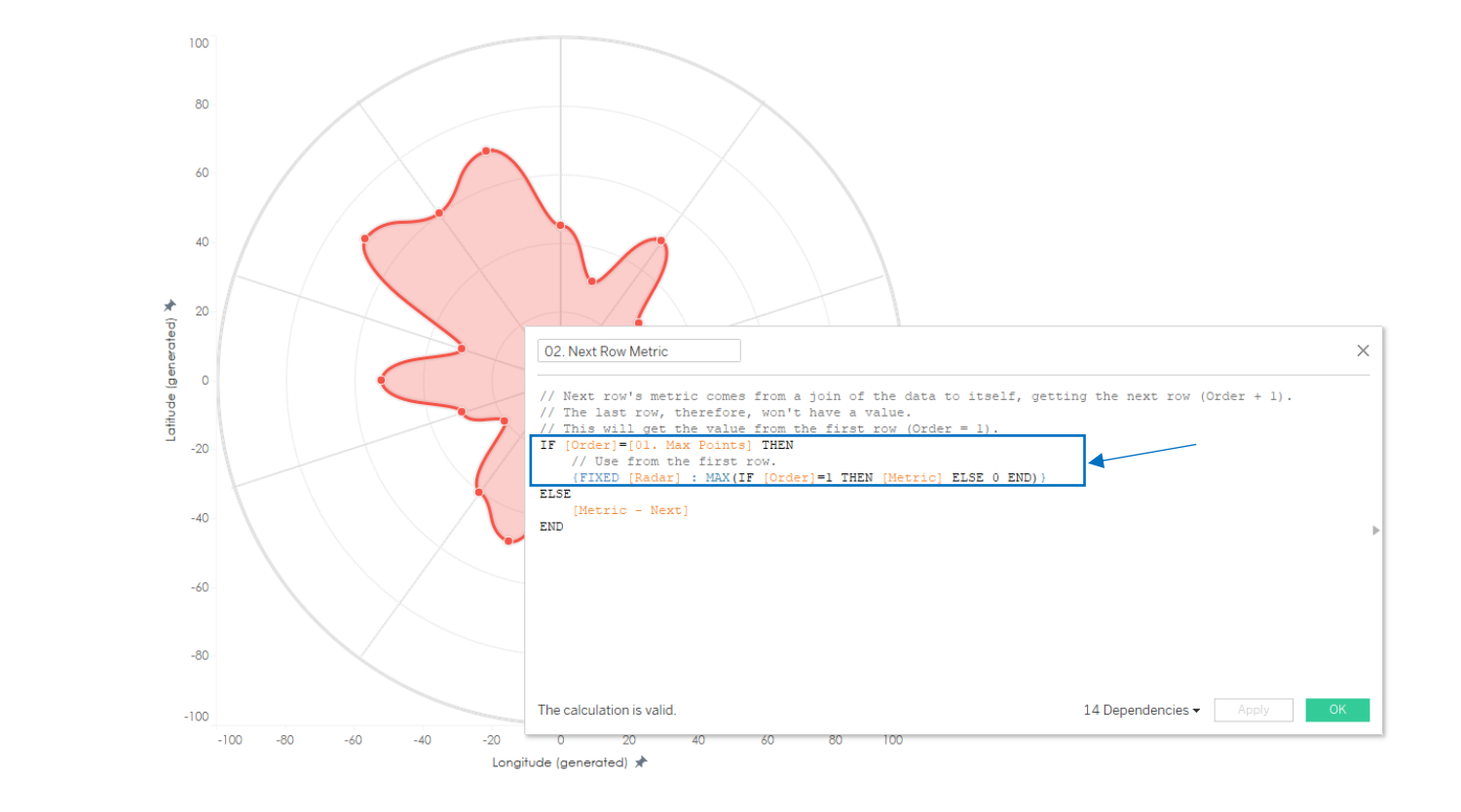Click the Apply button
Screen dimensions: 1461x812
(x=1253, y=710)
